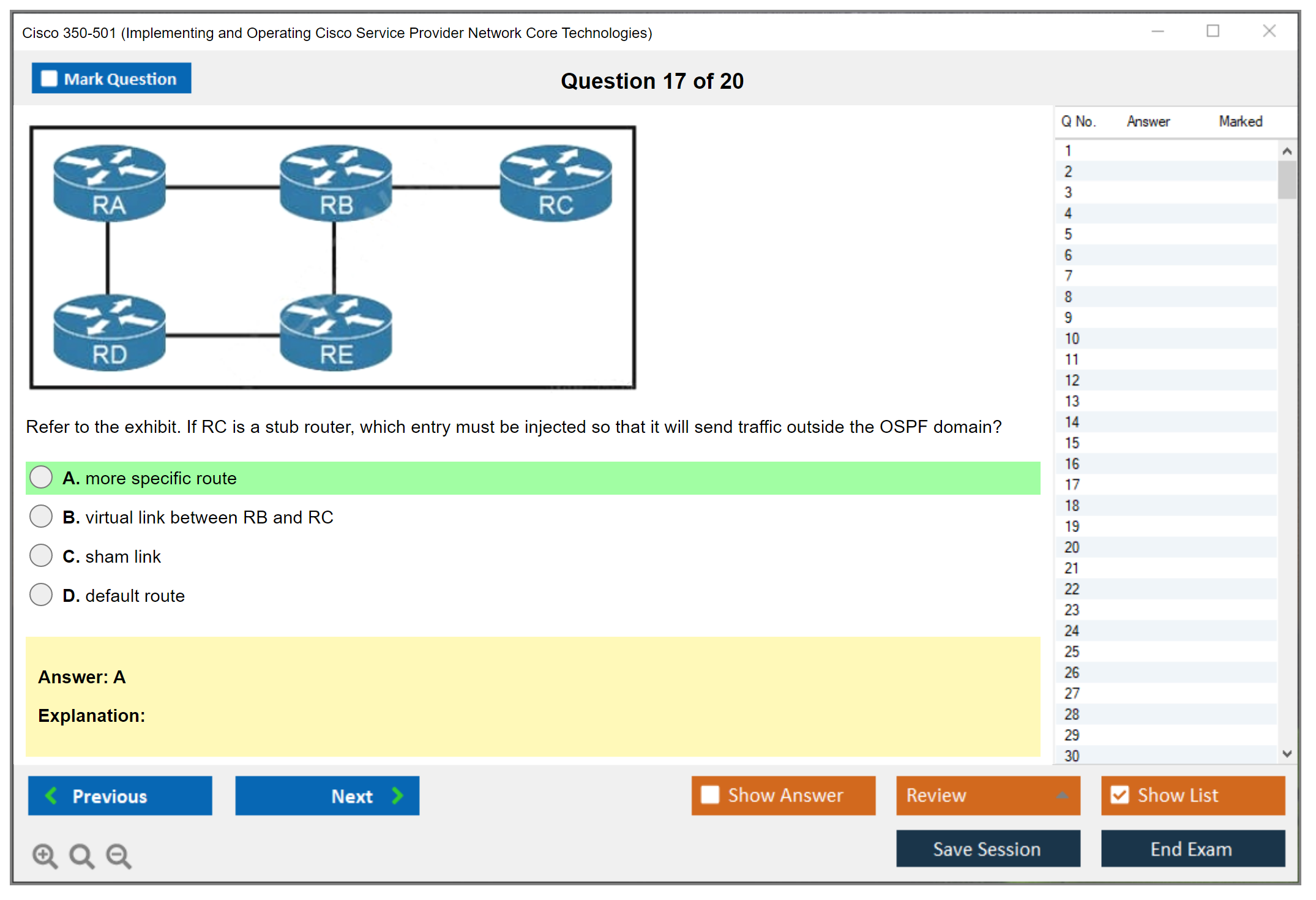
Task: Click the RD router icon in exhibit
Action: click(109, 332)
